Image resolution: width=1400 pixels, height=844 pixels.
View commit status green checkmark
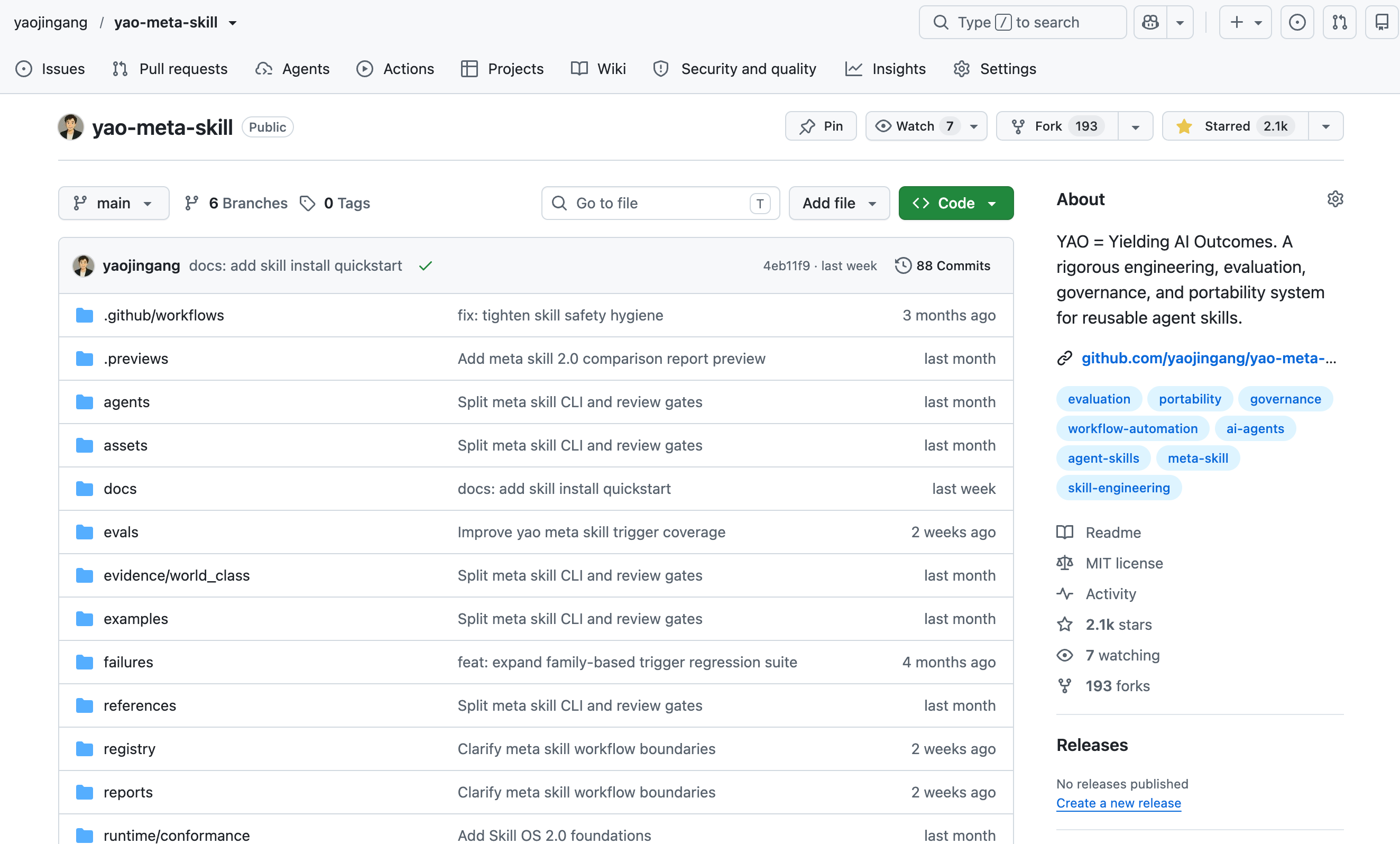click(426, 265)
